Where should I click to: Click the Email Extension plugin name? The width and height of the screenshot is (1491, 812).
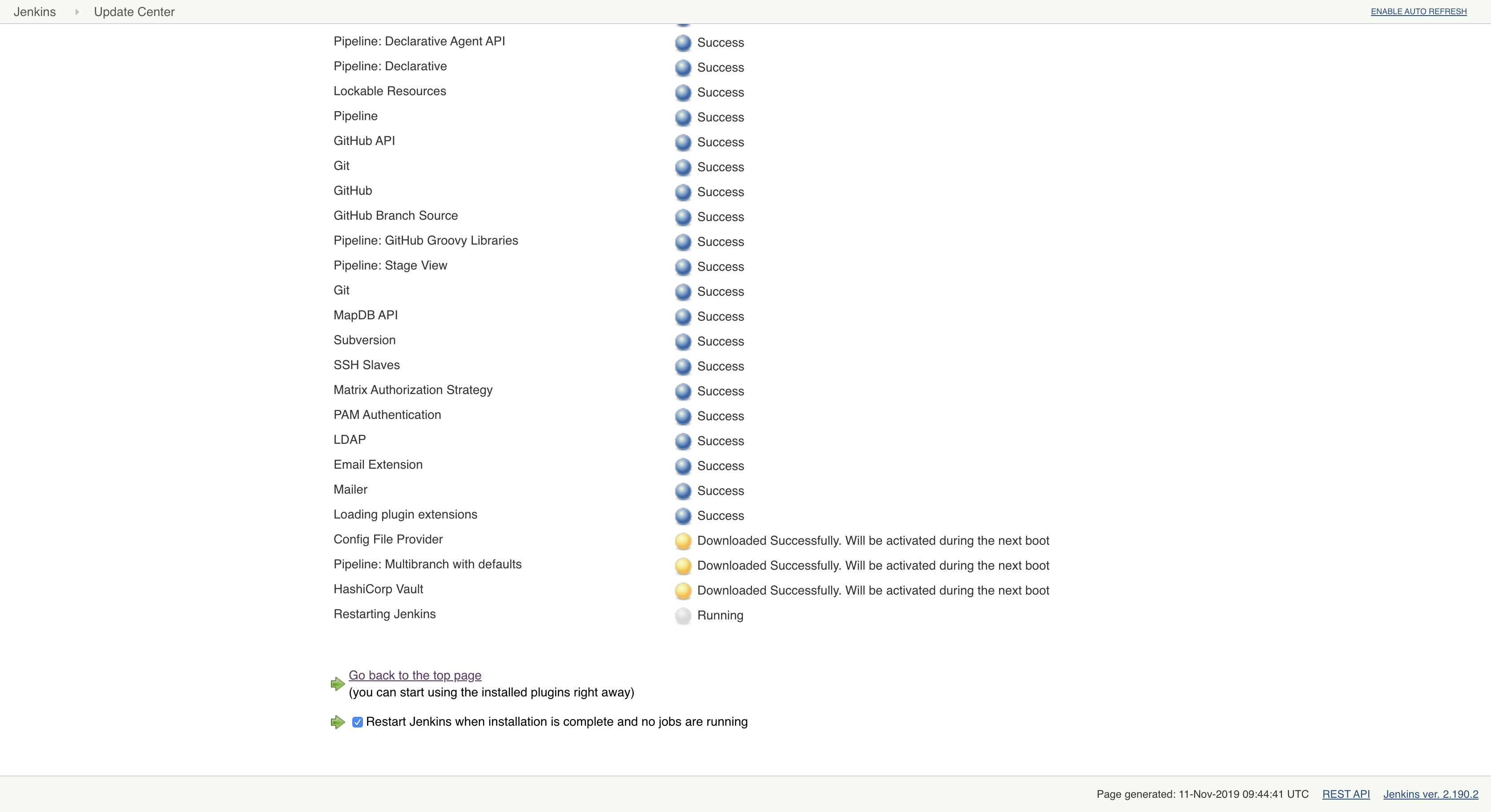click(378, 465)
